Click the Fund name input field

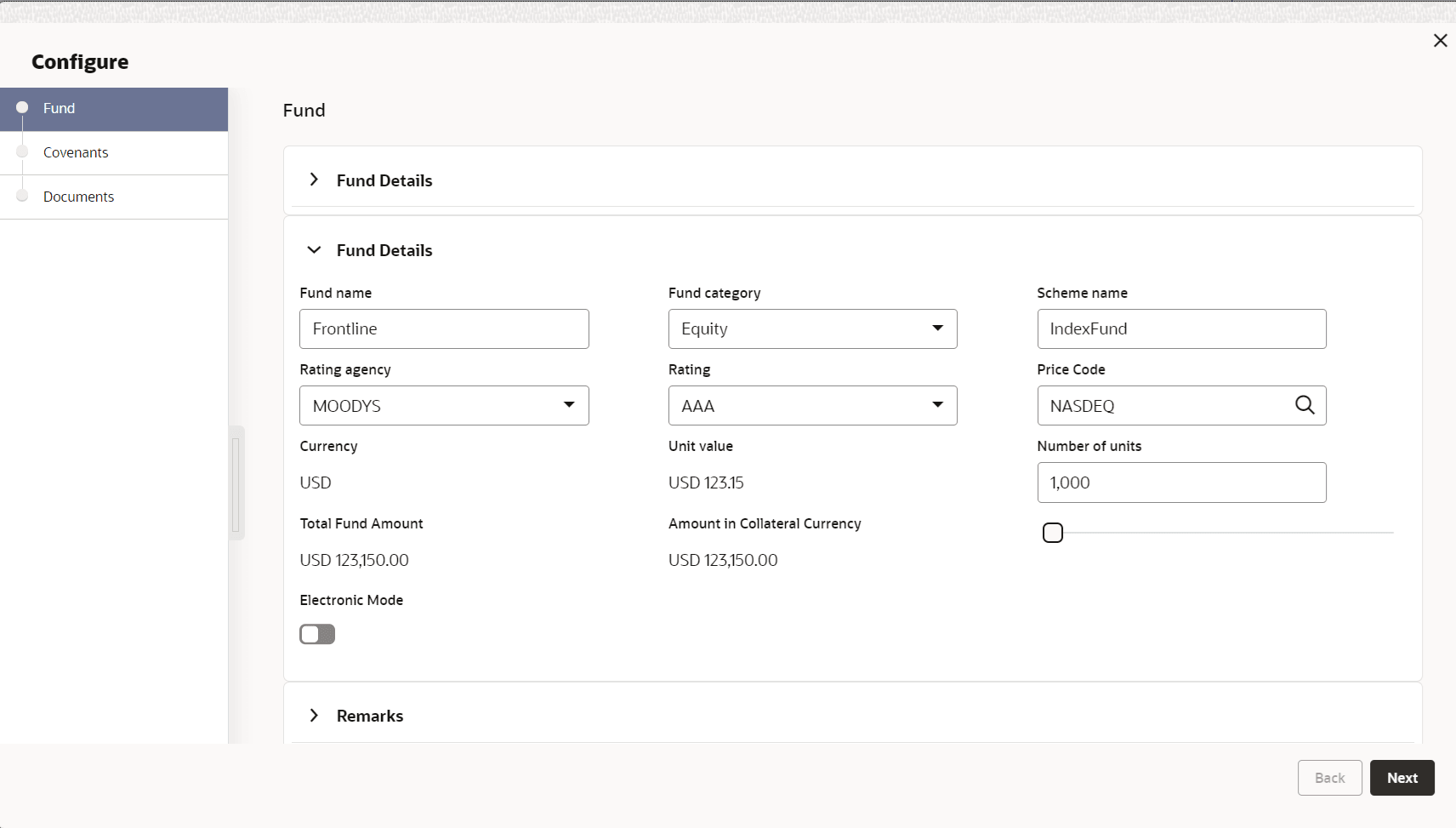(x=443, y=328)
